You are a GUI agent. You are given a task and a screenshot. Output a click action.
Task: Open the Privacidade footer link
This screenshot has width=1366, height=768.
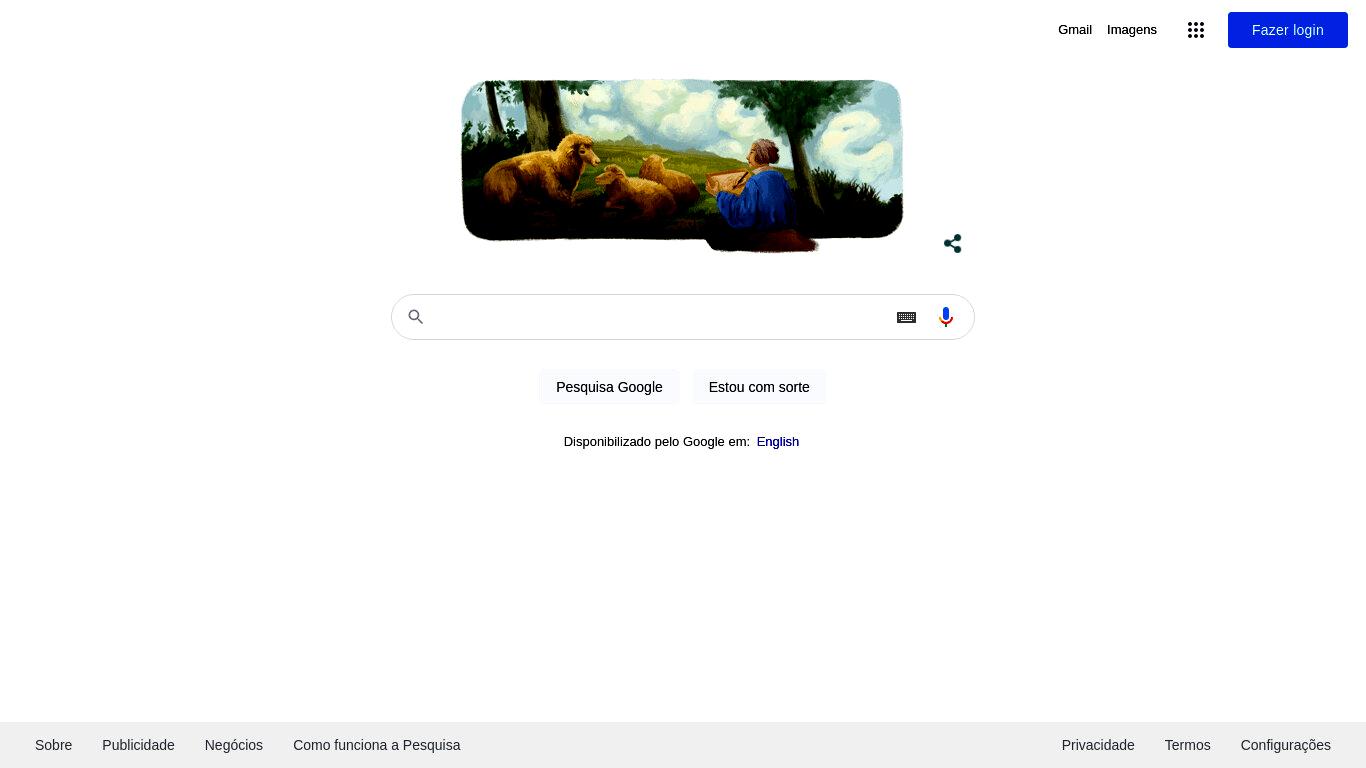coord(1098,745)
